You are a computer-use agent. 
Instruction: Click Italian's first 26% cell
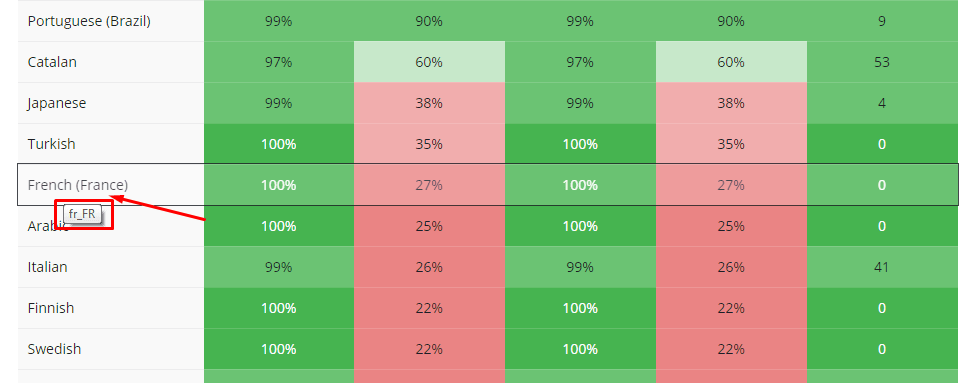coord(429,267)
